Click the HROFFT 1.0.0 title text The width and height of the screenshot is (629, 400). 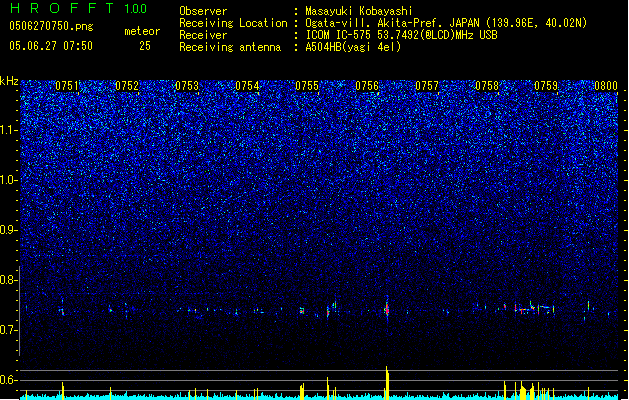(x=79, y=8)
